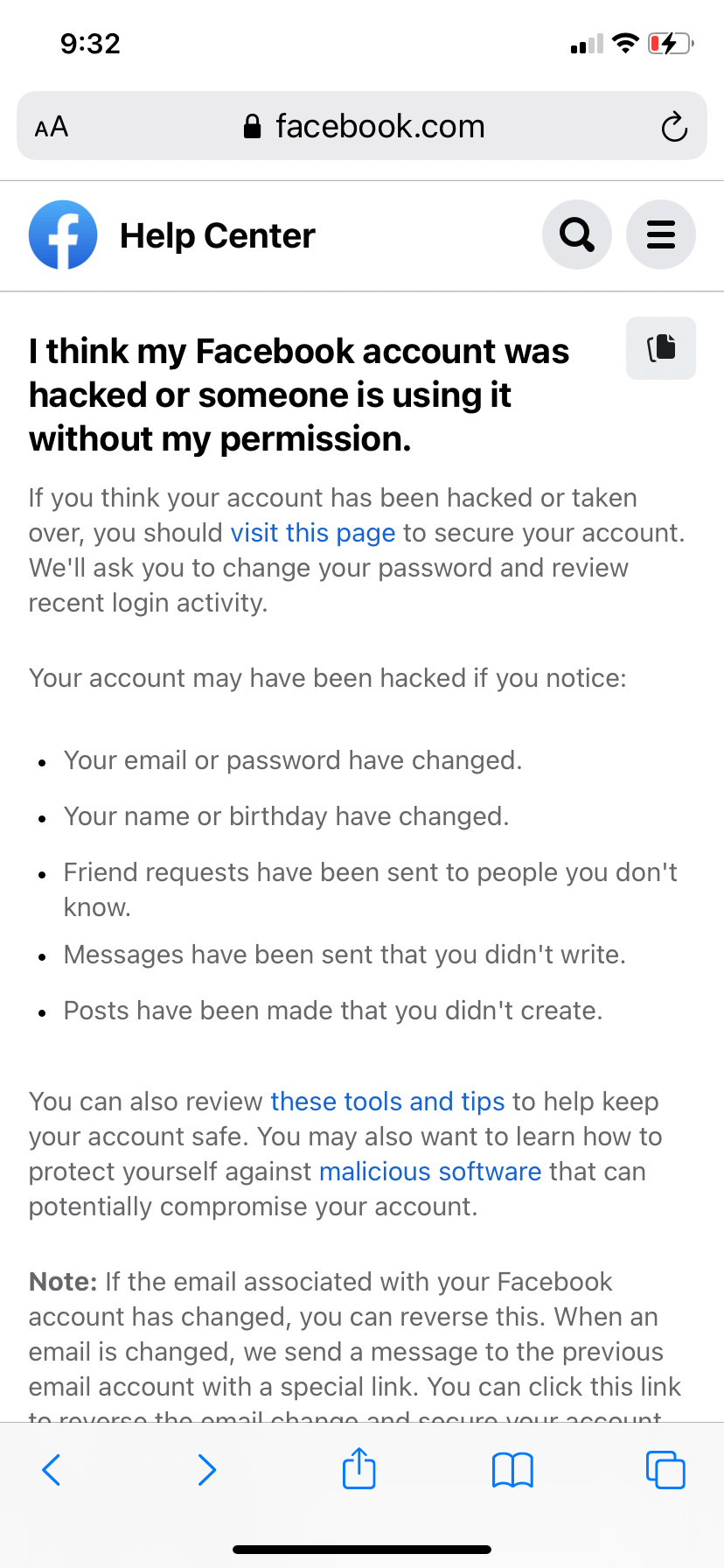Reload the page with refresh icon
This screenshot has width=724, height=1568.
674,127
